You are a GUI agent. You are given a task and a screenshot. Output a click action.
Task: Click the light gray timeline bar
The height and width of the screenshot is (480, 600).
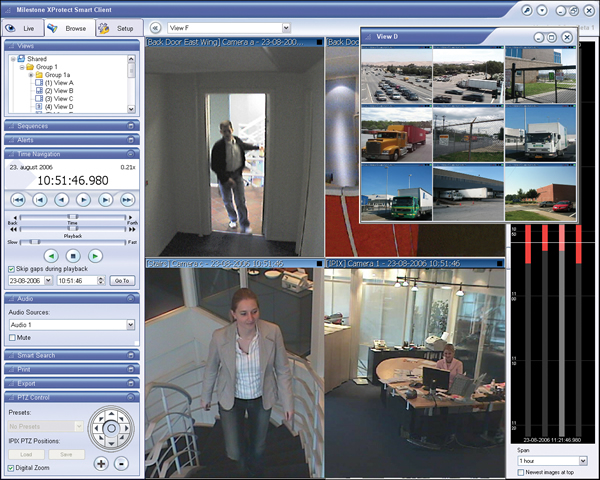click(x=561, y=330)
